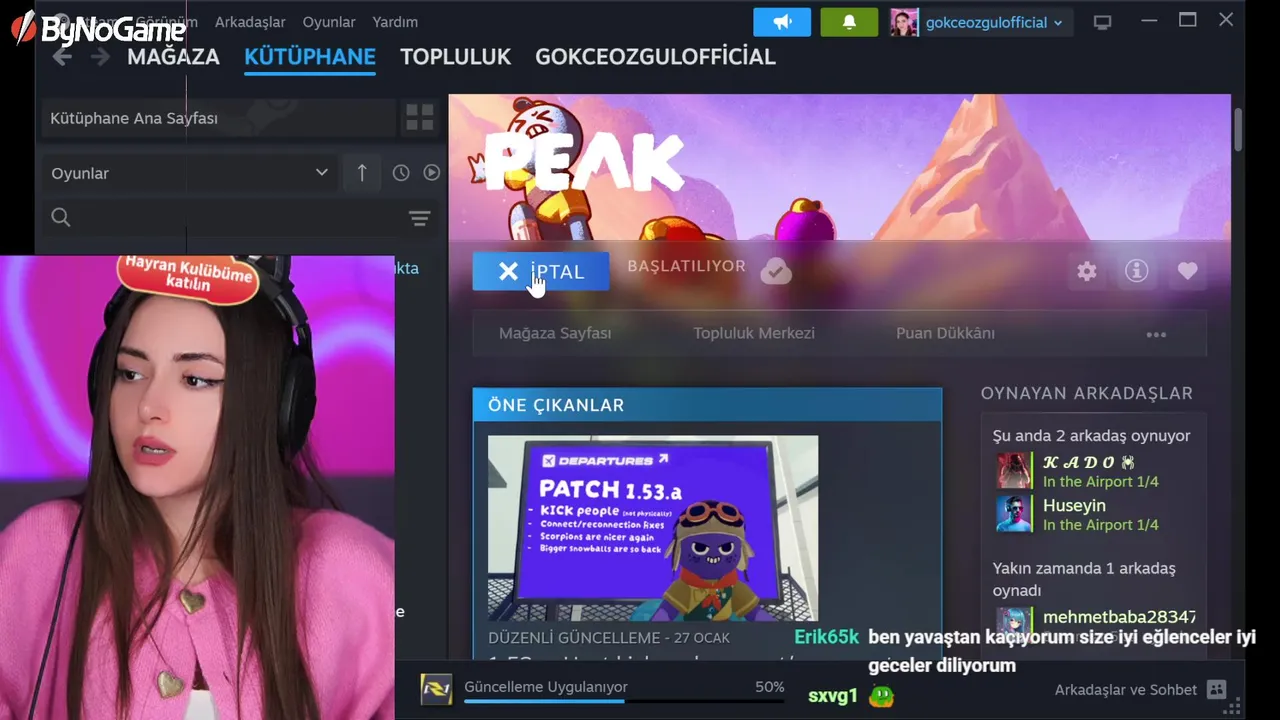The width and height of the screenshot is (1280, 720).
Task: Cancel launch with the İPTAL button
Action: click(x=541, y=271)
